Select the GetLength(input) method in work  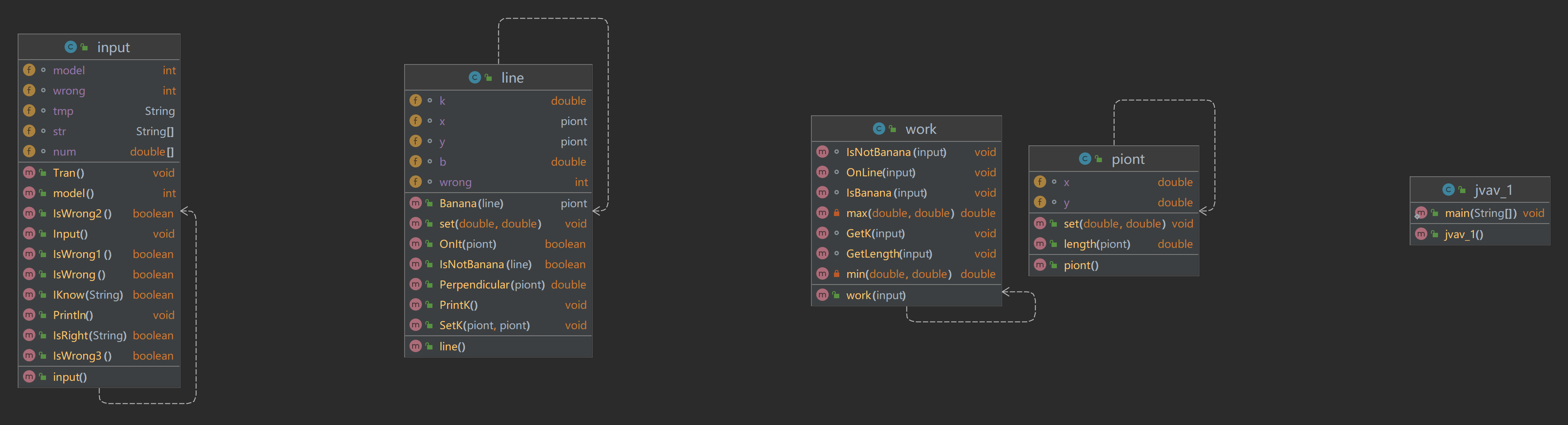[x=889, y=254]
